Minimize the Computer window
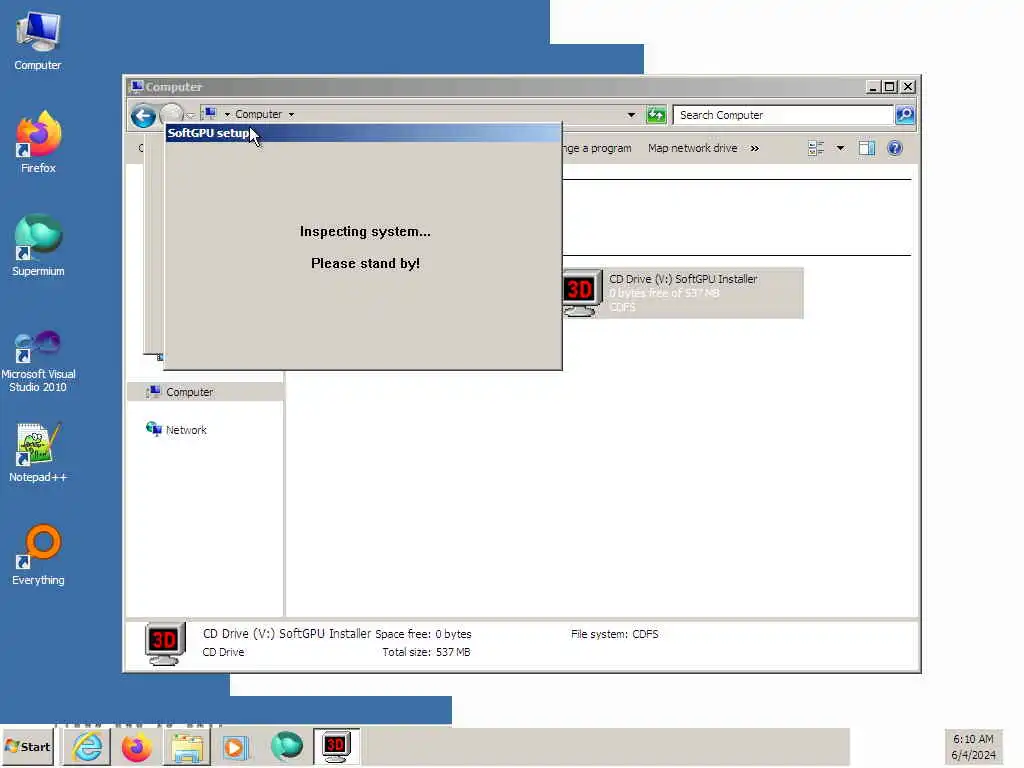The width and height of the screenshot is (1024, 768). pos(873,86)
